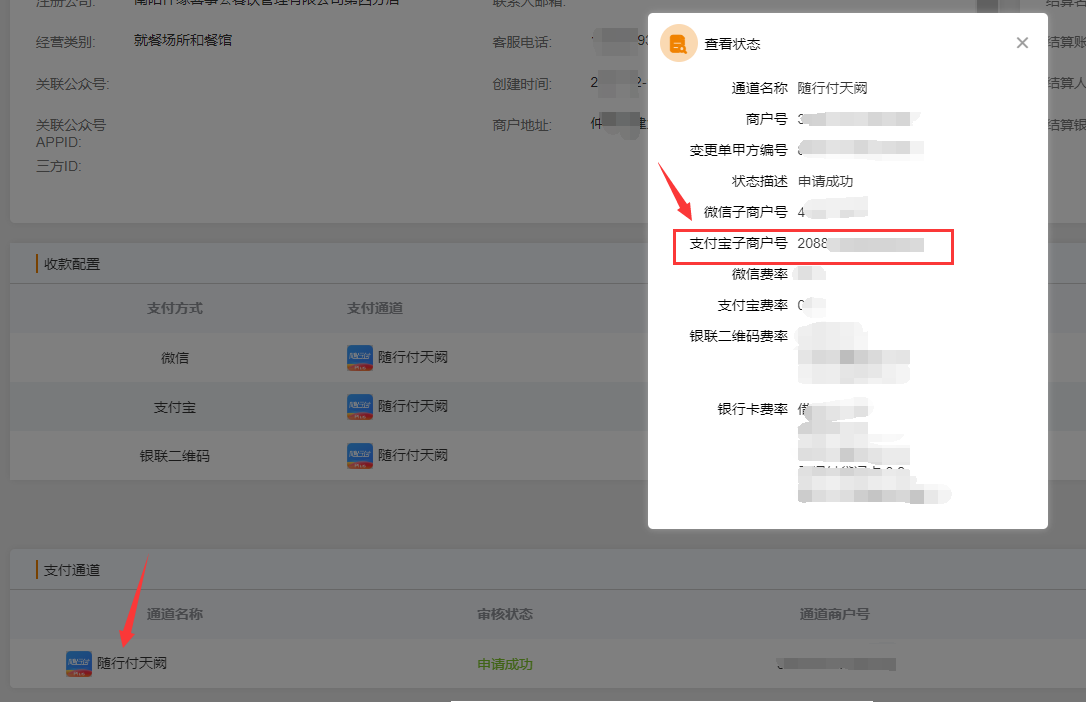This screenshot has height=702, width=1086.
Task: Click the 审核状态 column header
Action: point(505,614)
